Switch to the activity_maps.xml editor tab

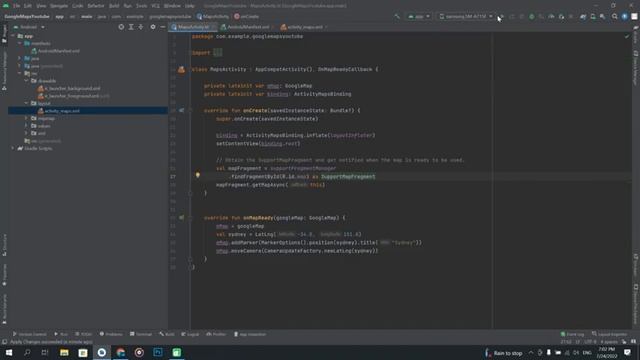tap(304, 27)
